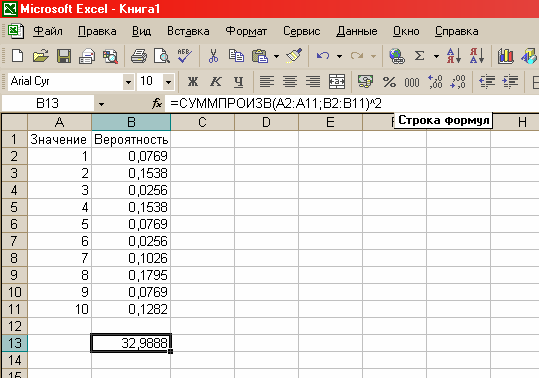539x378 pixels.
Task: Sort descending Я to А
Action: 477,56
